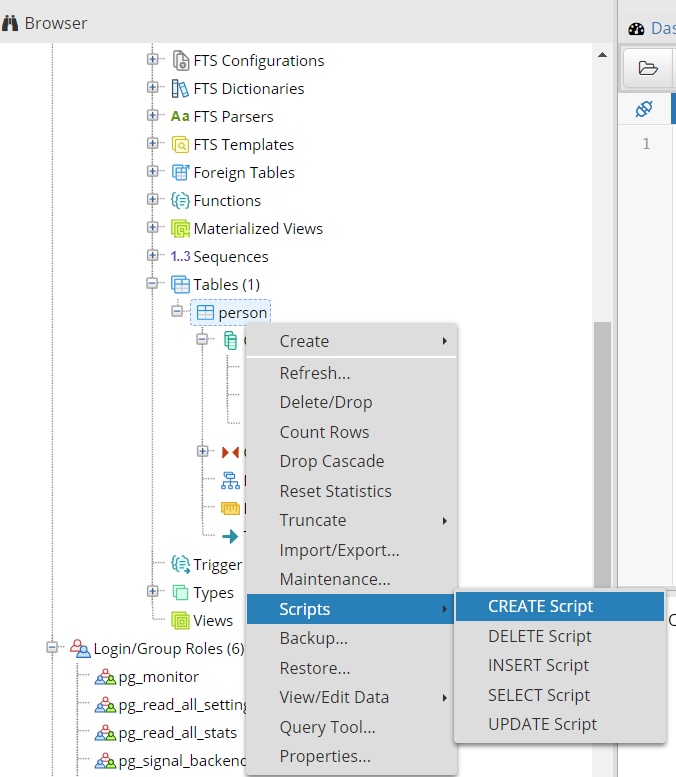Screen dimensions: 676x777
Task: Expand the Types tree node
Action: [153, 591]
